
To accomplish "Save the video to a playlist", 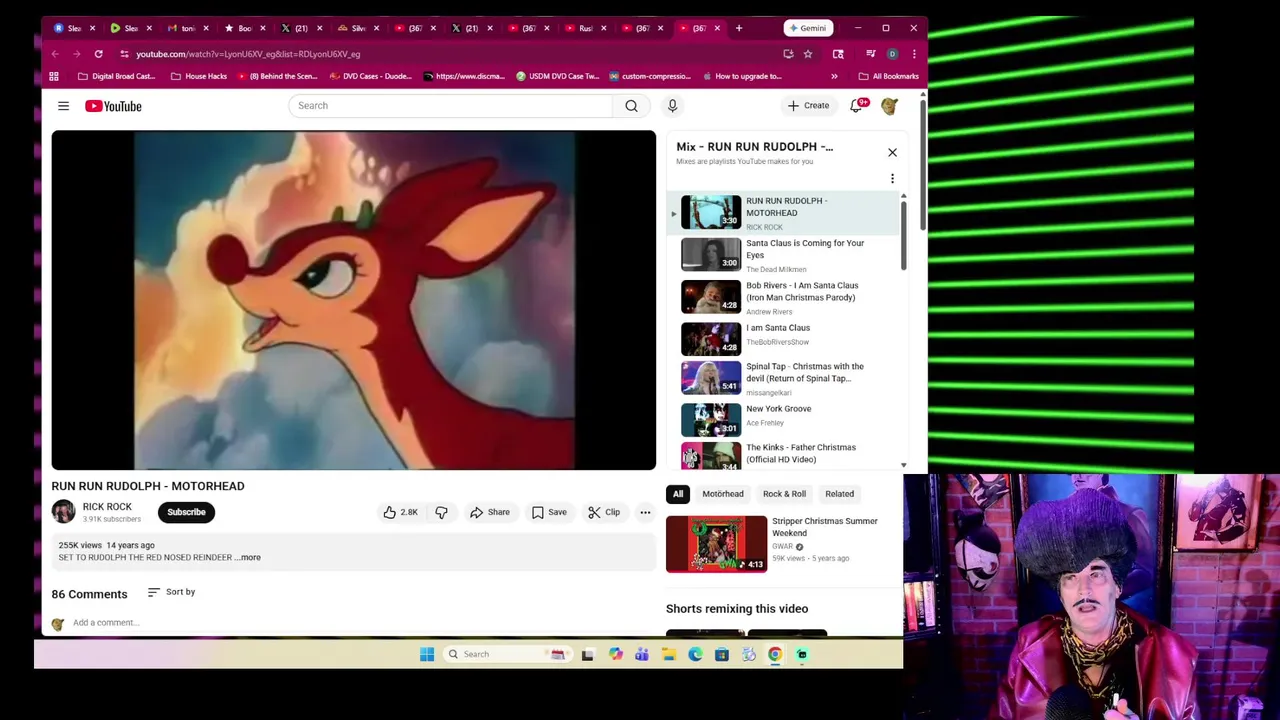I will tap(549, 512).
